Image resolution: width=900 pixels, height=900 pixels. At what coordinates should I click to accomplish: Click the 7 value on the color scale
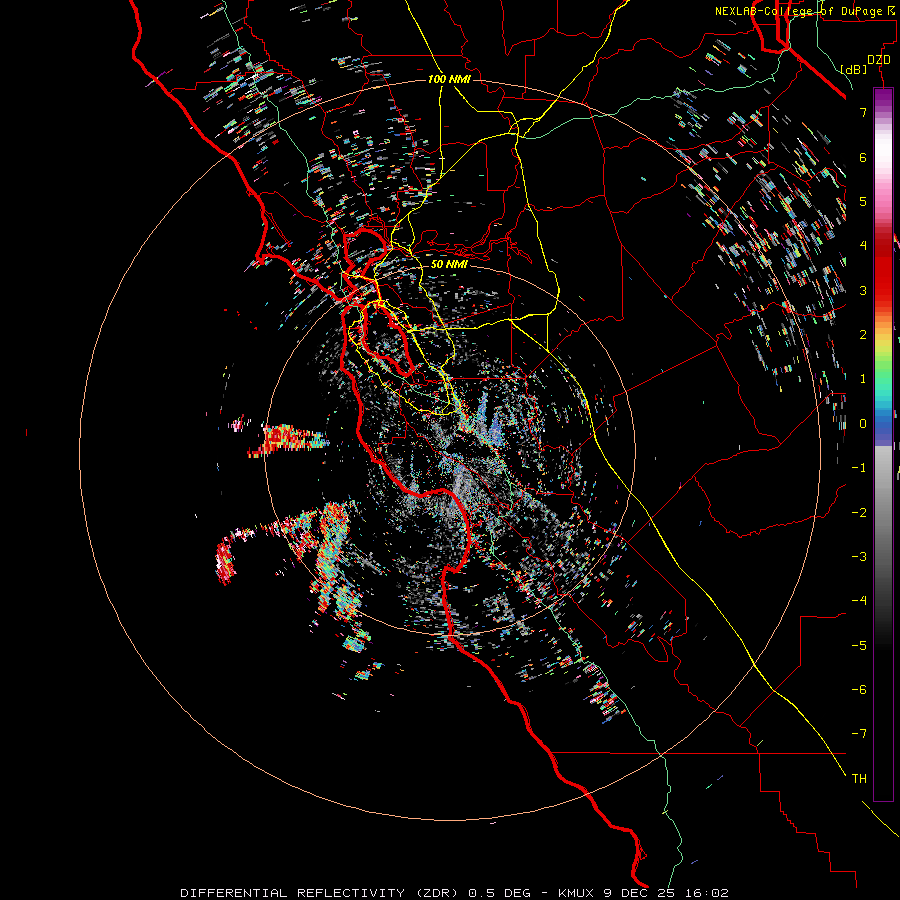[x=863, y=112]
